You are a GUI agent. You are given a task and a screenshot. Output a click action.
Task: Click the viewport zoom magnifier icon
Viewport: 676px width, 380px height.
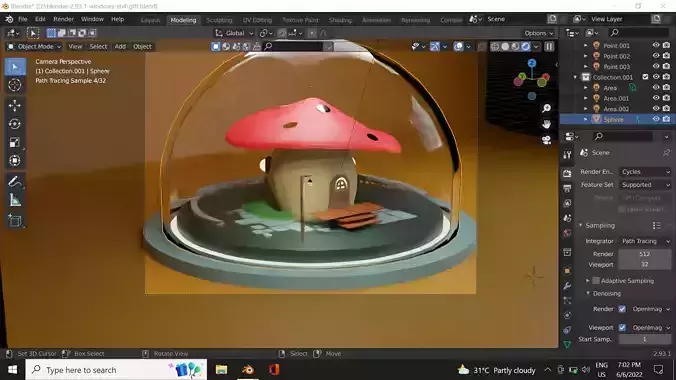click(x=546, y=108)
